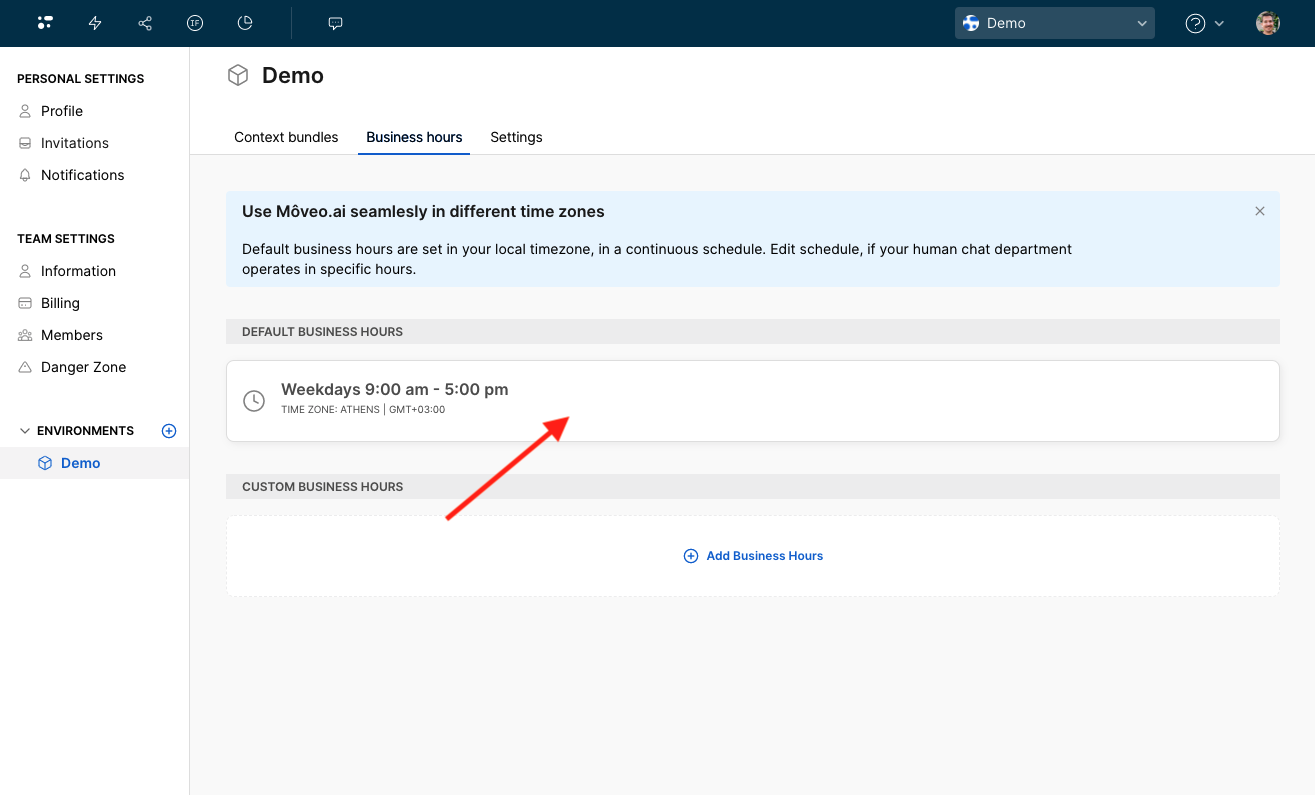1315x795 pixels.
Task: Dismiss the time zones info banner
Action: (x=1260, y=211)
